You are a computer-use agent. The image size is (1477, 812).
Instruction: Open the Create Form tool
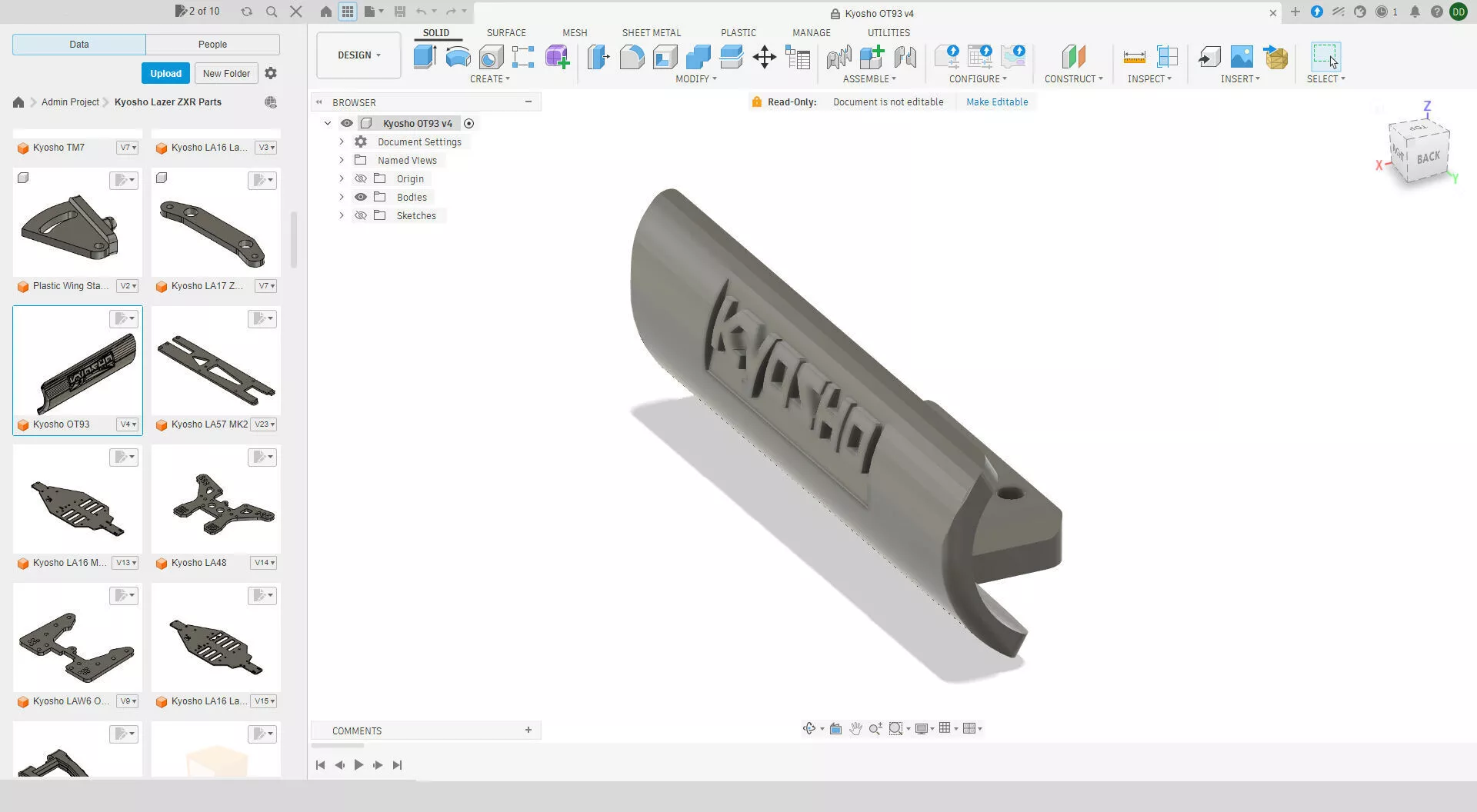(557, 57)
